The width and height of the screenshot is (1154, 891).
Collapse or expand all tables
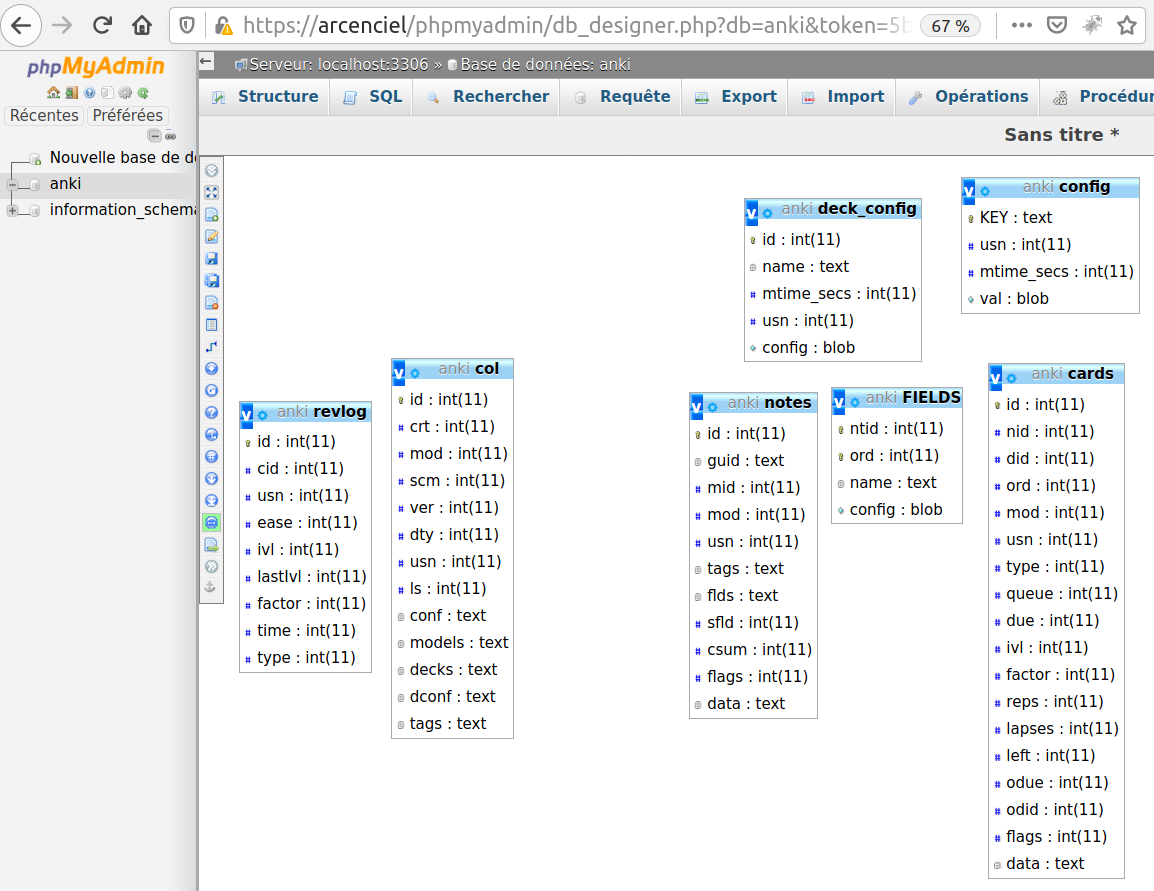click(x=211, y=479)
